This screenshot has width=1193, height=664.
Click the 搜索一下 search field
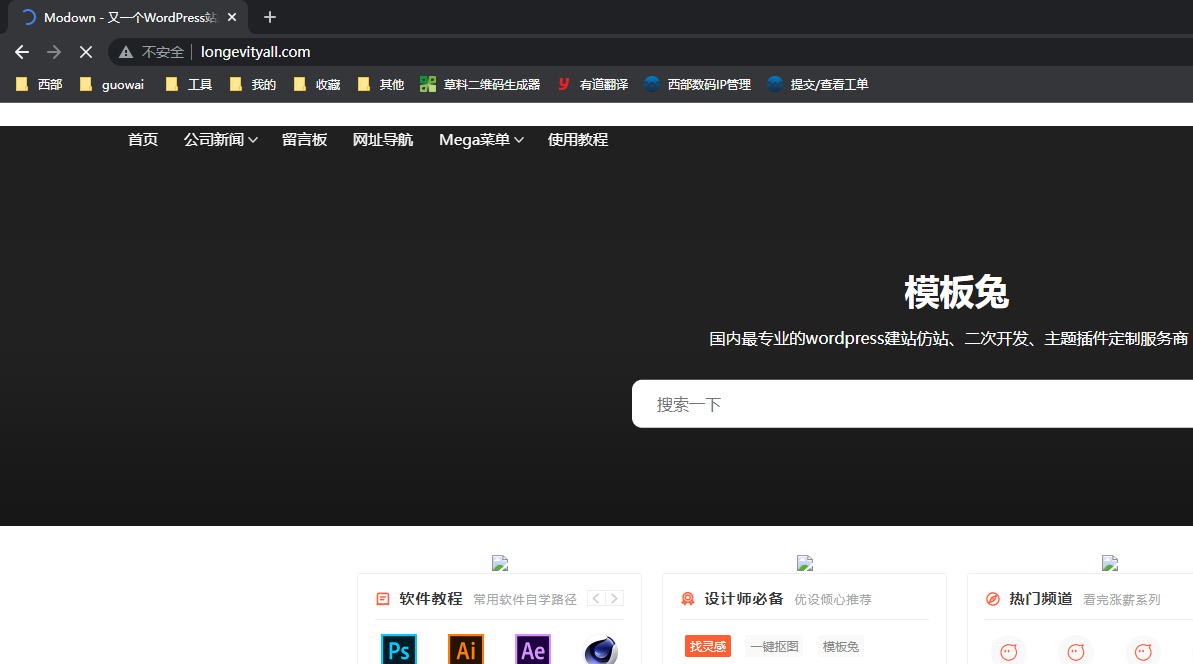(x=912, y=404)
